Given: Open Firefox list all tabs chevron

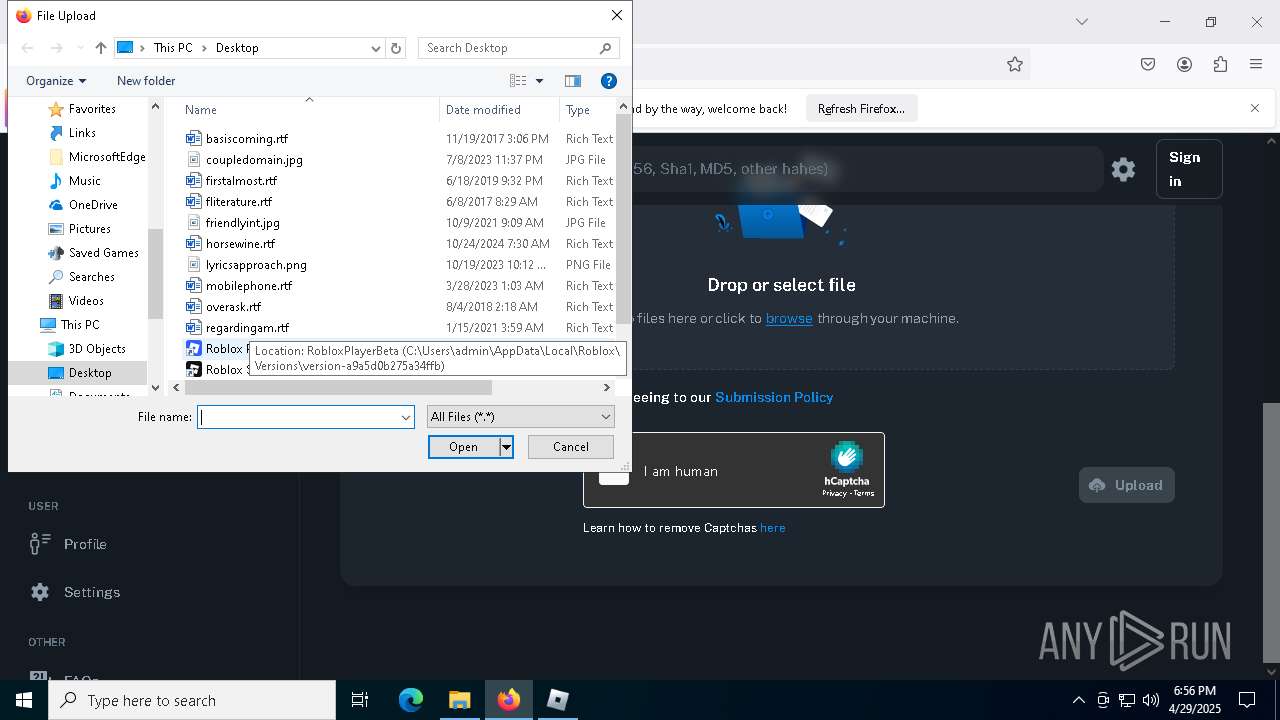Looking at the screenshot, I should (1081, 21).
